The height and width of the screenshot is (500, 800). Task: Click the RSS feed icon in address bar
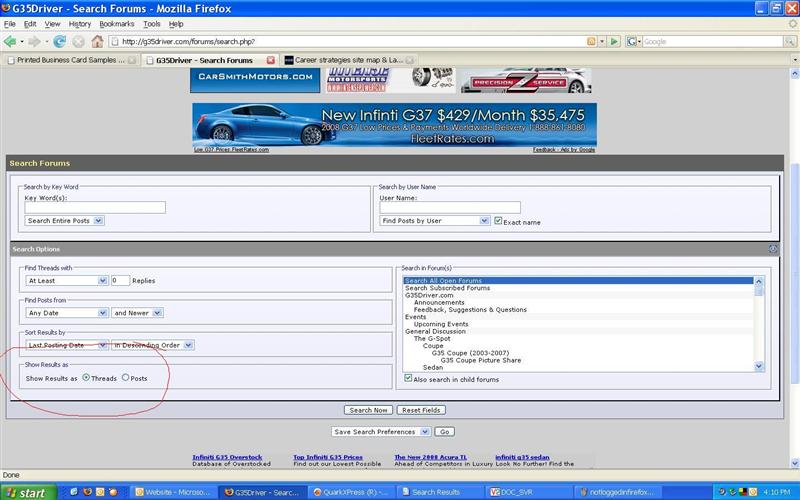pyautogui.click(x=591, y=41)
